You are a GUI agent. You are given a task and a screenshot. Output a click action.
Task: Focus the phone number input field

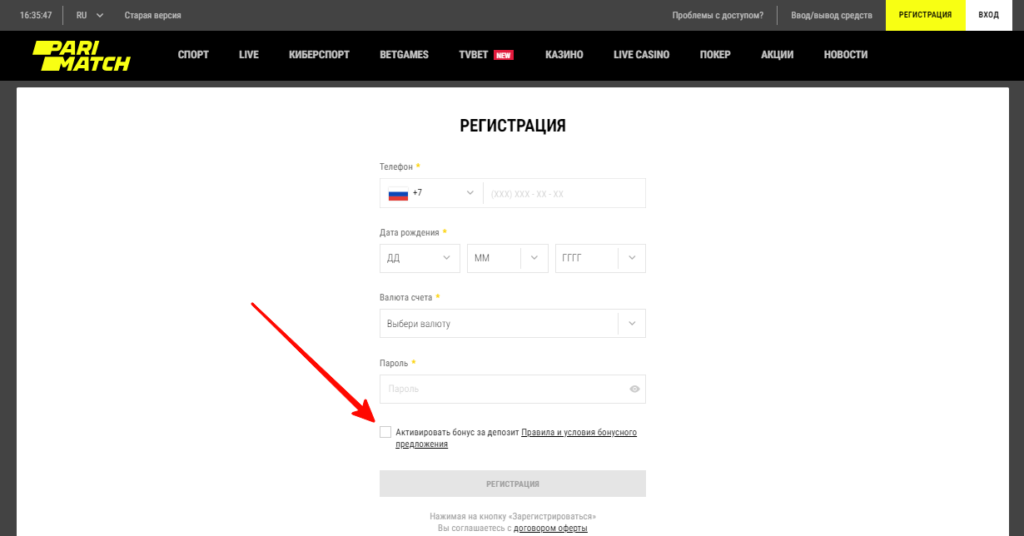click(x=564, y=193)
